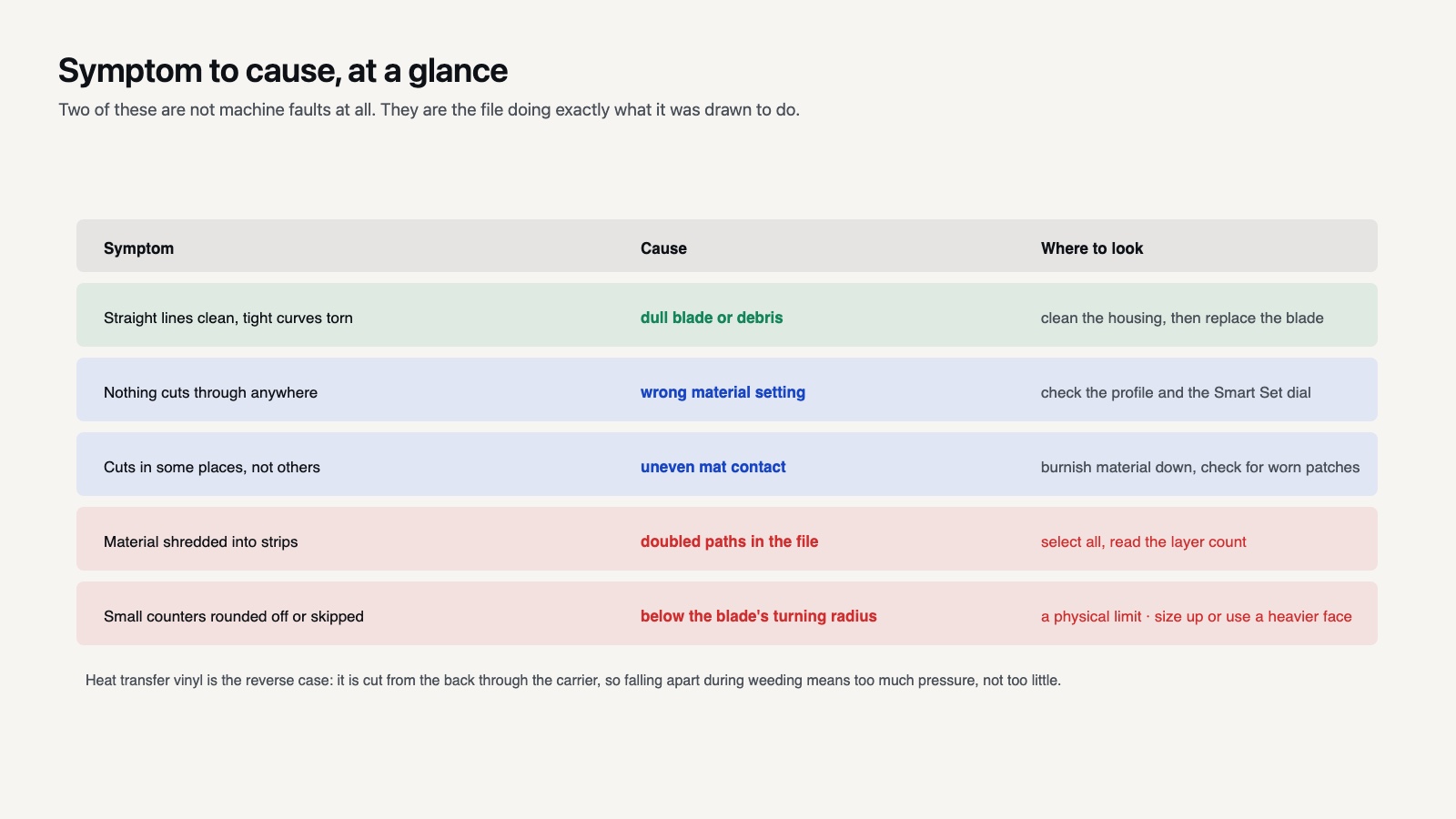Click the cause 'dull blade or debris'
The image size is (1456, 819).
pyautogui.click(x=712, y=318)
